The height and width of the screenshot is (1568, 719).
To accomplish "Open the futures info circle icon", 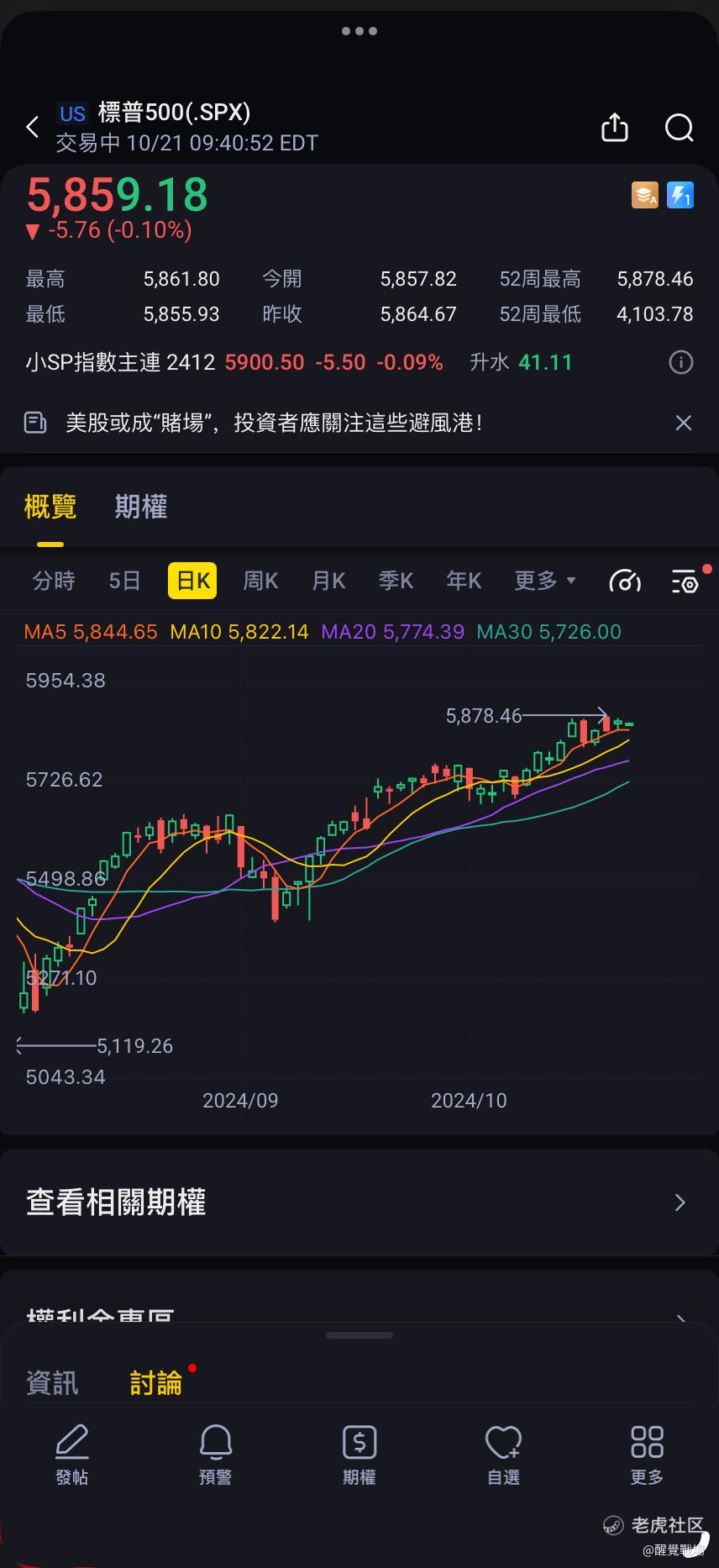I will coord(681,362).
